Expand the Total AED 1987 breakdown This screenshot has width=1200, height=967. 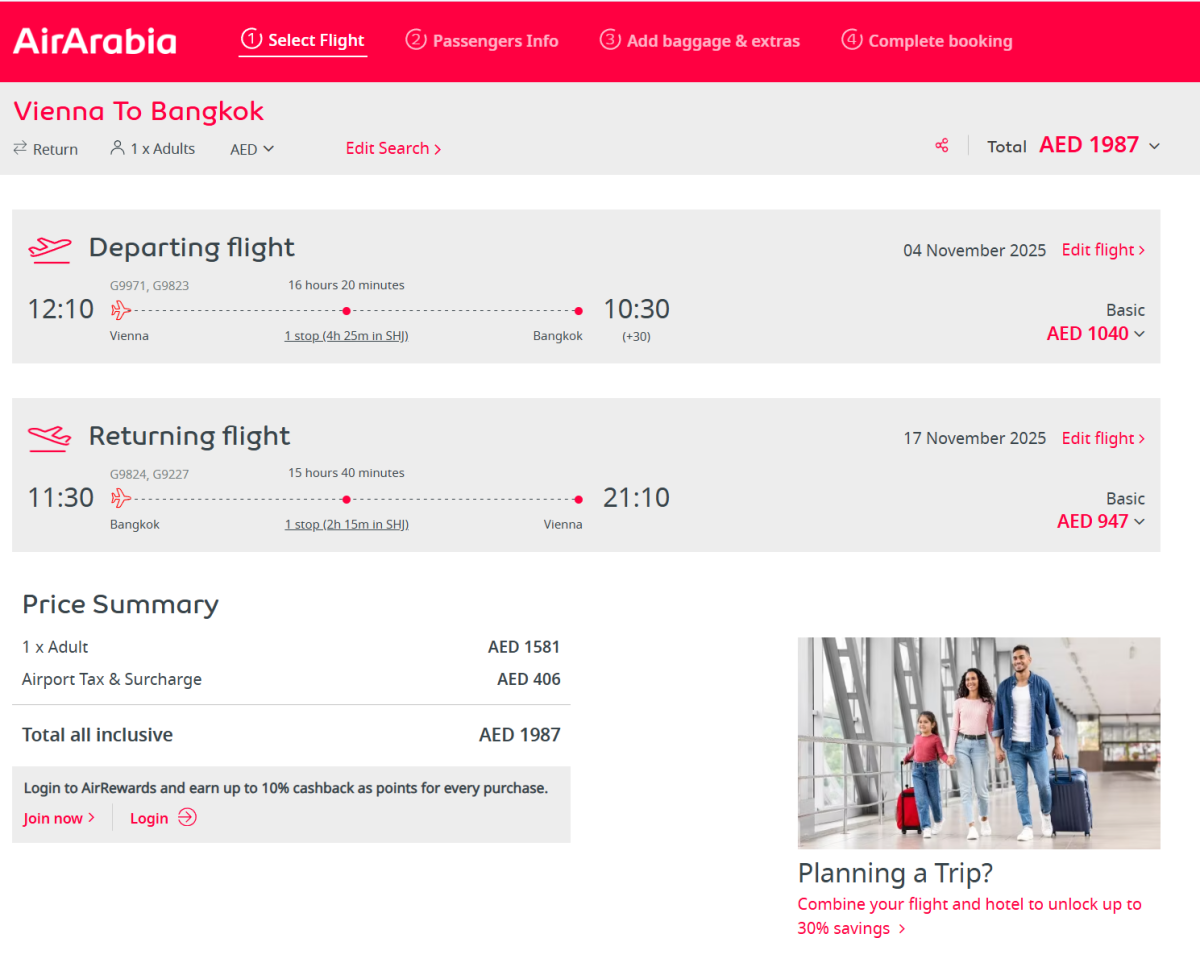[x=1154, y=146]
